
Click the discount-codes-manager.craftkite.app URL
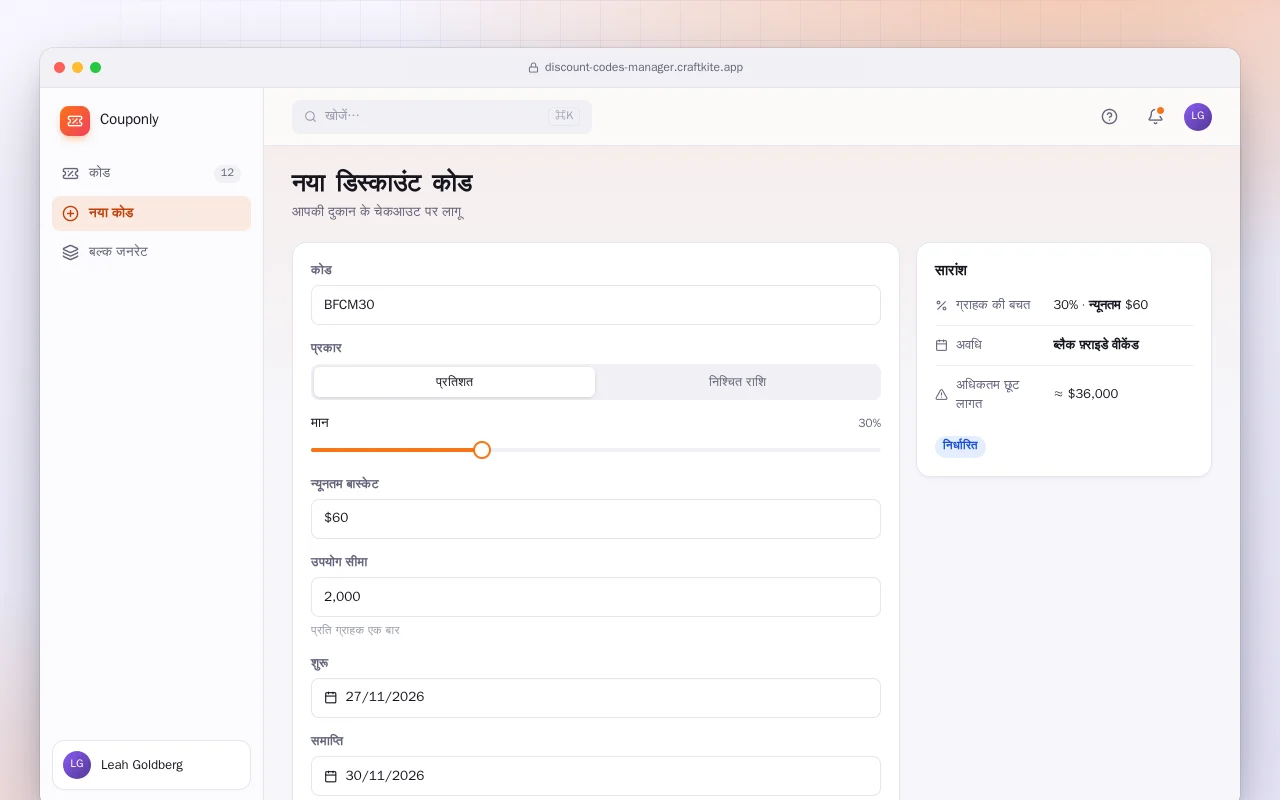pyautogui.click(x=644, y=68)
